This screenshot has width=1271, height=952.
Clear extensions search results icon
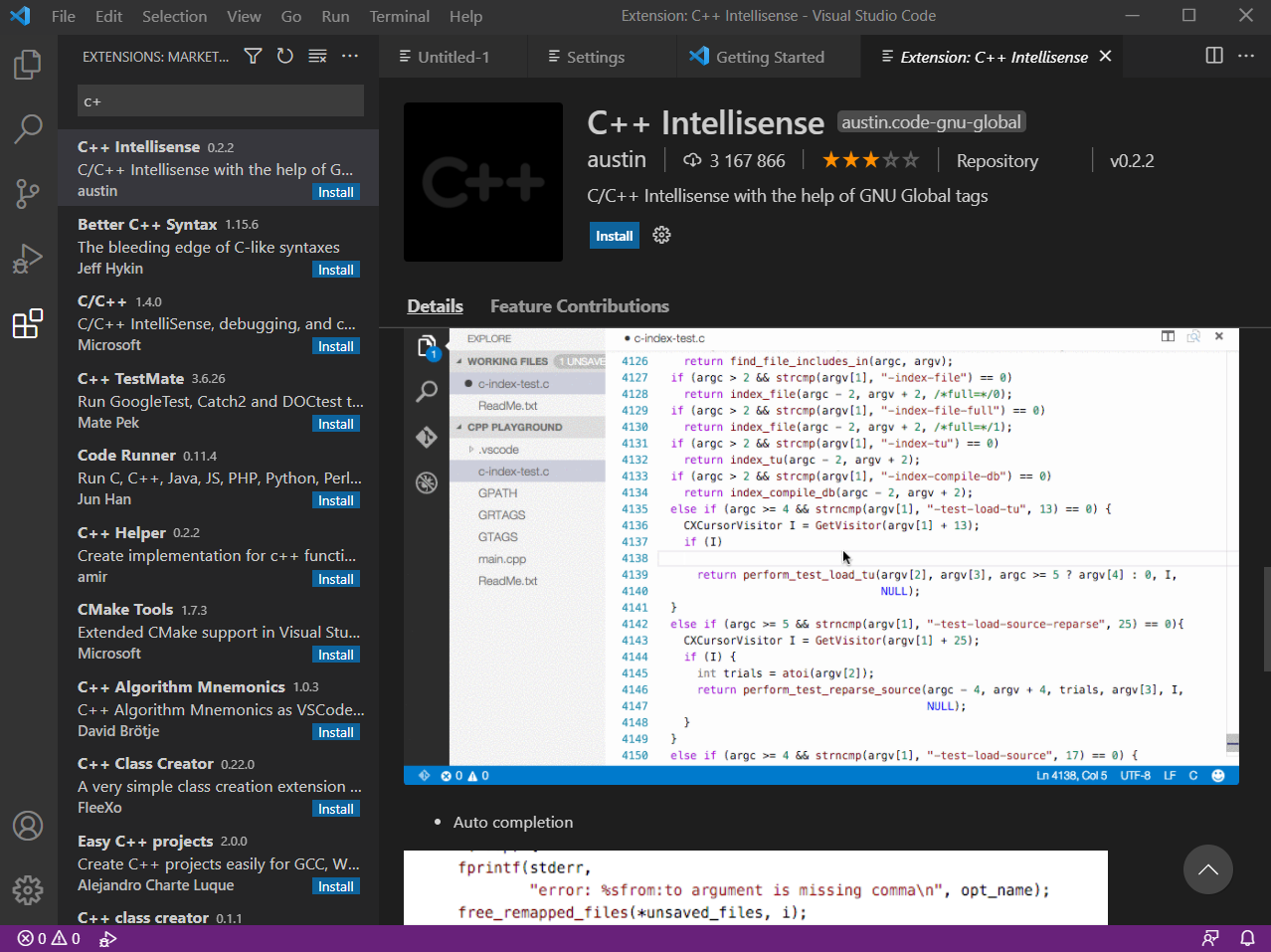point(317,57)
